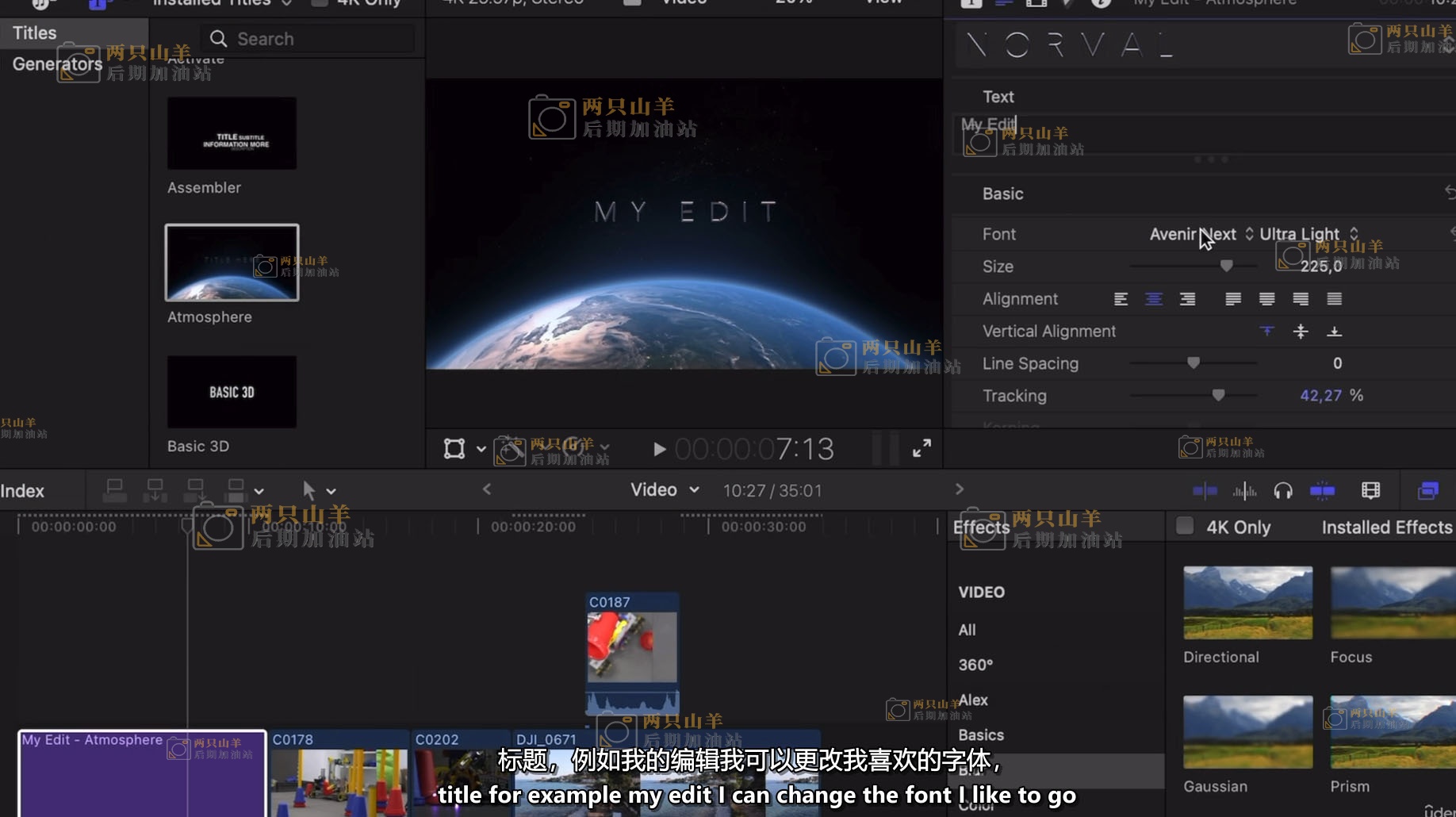Toggle audio skimming headphones icon
Viewport: 1456px width, 817px height.
coord(1283,491)
